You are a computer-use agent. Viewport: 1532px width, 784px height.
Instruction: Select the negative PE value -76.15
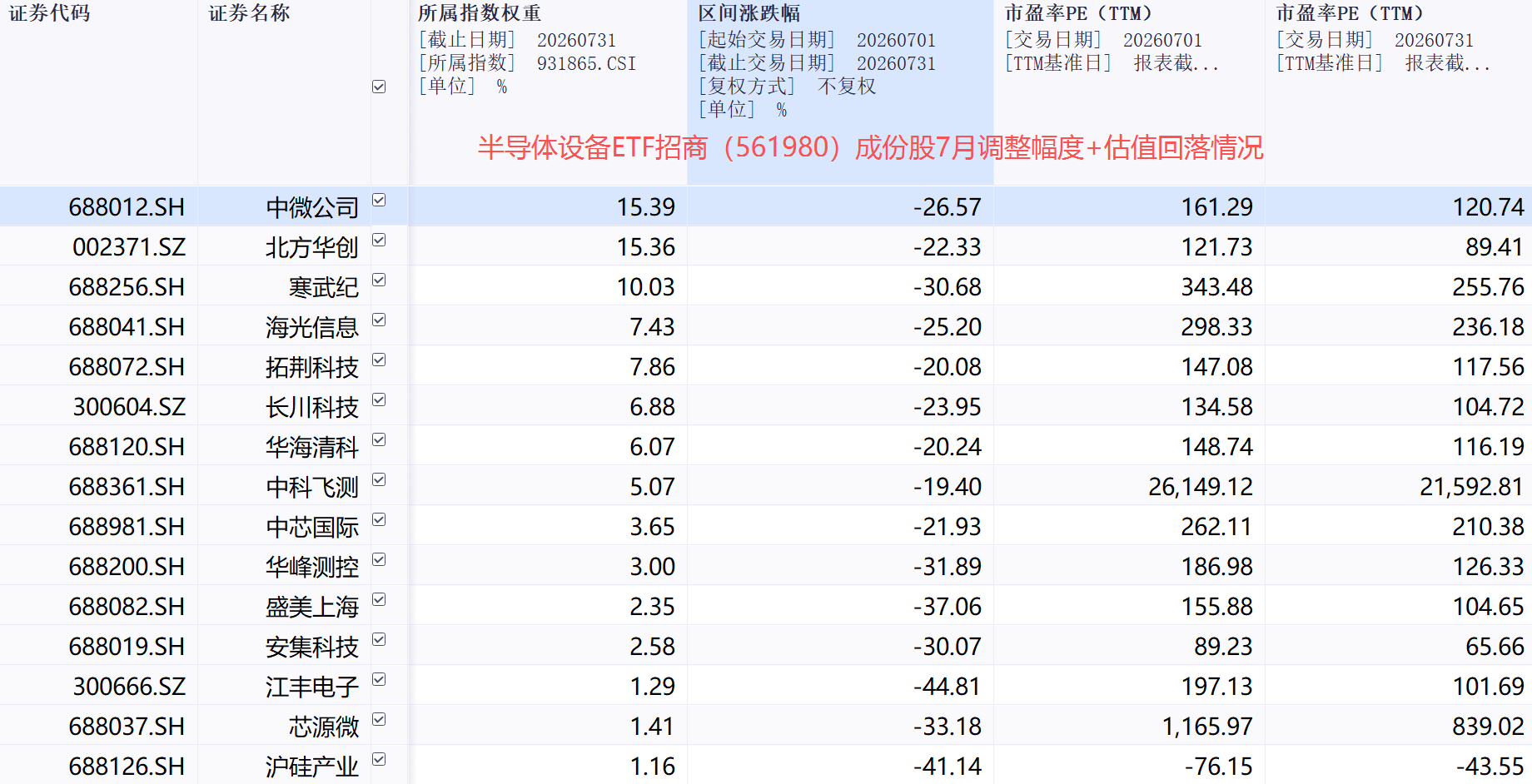(x=1218, y=766)
